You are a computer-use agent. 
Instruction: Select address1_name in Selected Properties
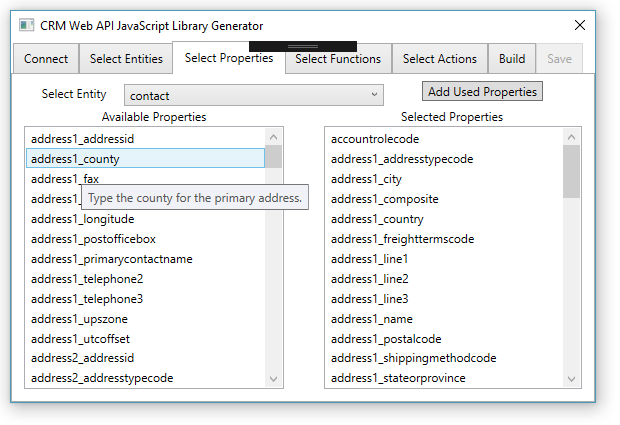pos(444,319)
